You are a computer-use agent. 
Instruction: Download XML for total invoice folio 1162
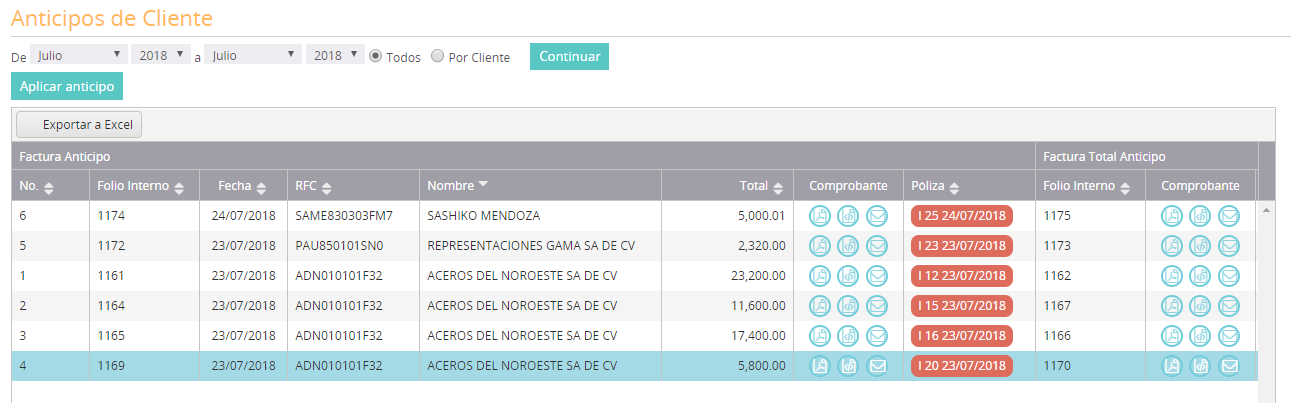[x=1200, y=275]
